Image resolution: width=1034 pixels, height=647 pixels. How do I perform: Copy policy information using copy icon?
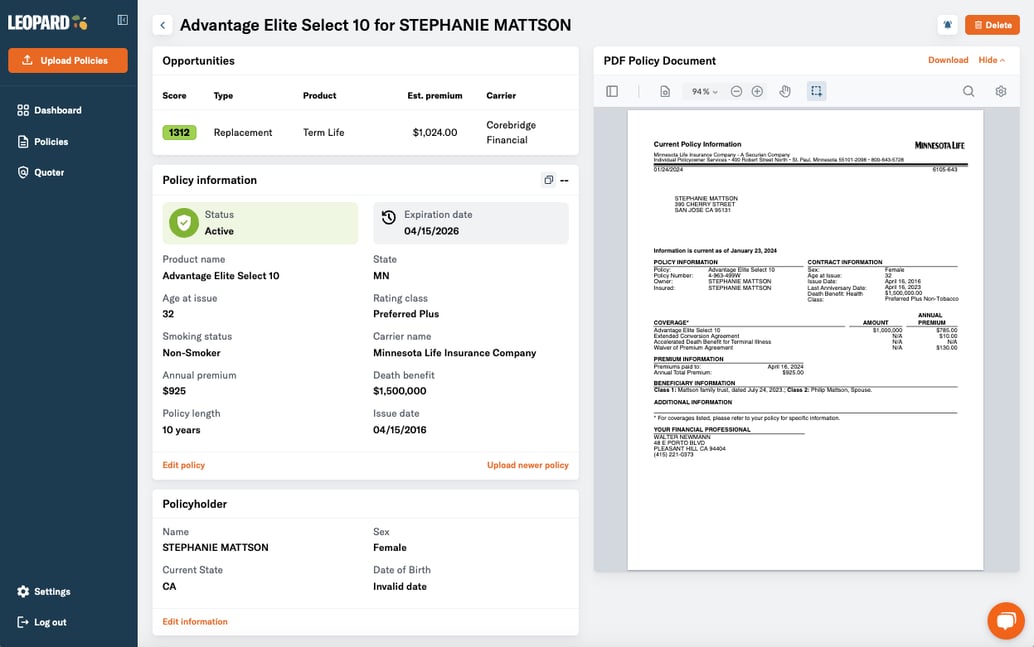(548, 180)
